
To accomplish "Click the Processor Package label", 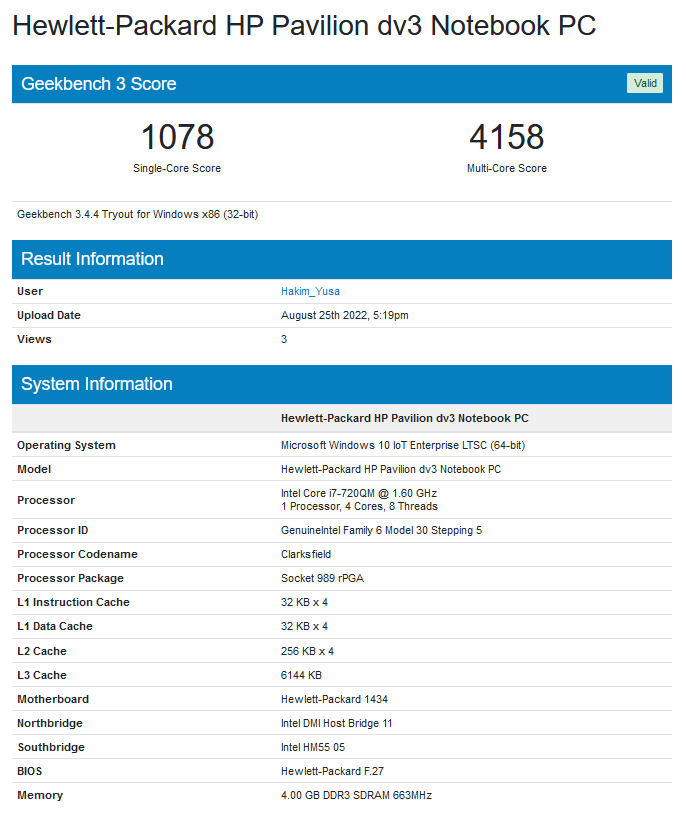I will point(71,578).
